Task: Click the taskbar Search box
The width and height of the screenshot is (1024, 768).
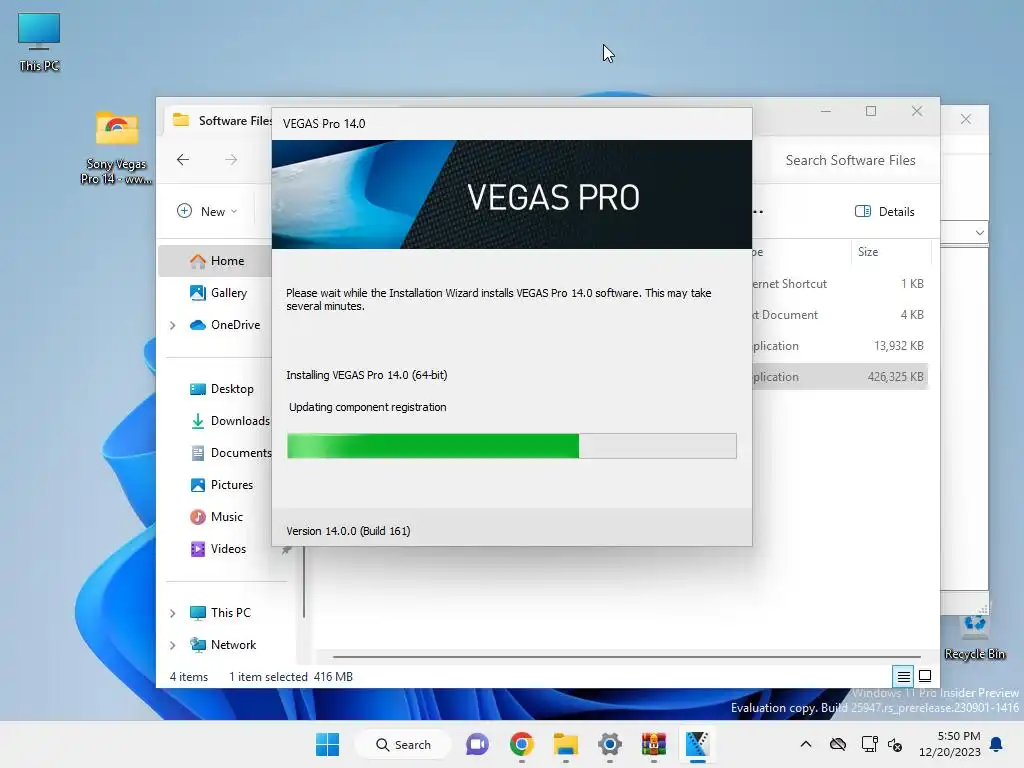Action: 404,744
